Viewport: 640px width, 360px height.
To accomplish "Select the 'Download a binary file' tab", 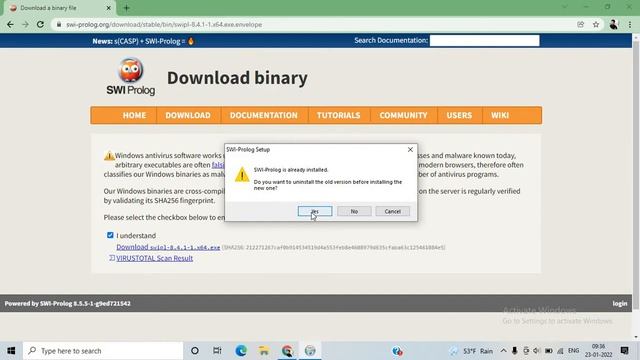I will [60, 8].
